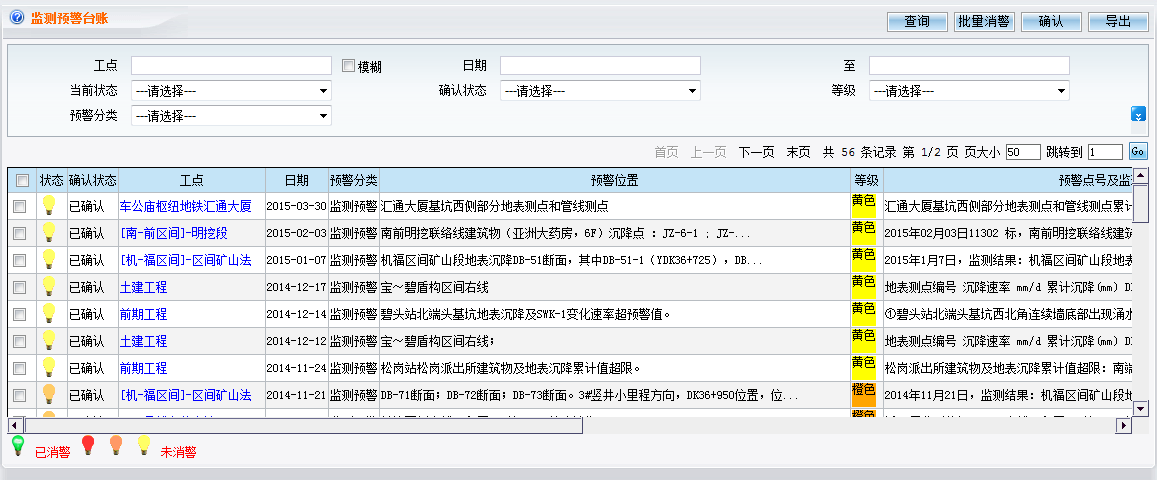The width and height of the screenshot is (1157, 480).
Task: Open the 等级 dropdown list
Action: click(969, 91)
